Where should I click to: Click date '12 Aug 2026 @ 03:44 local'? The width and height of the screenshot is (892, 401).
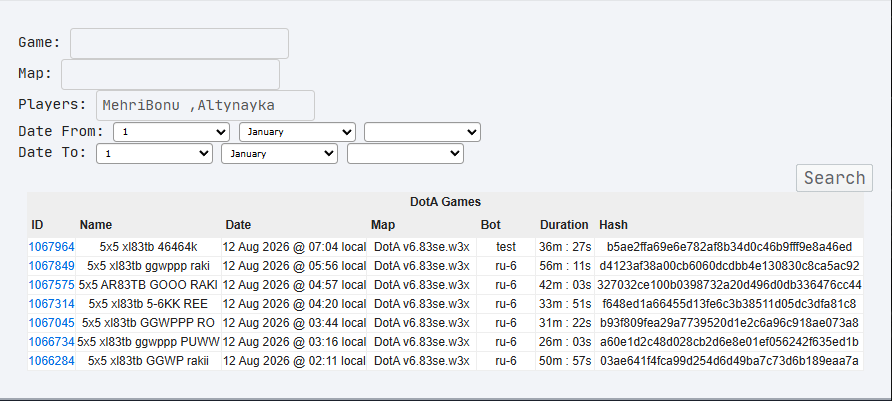point(294,323)
